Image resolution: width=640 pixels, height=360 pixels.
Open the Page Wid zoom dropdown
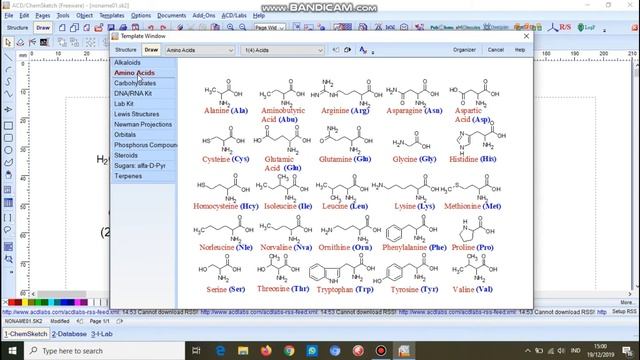[x=269, y=27]
